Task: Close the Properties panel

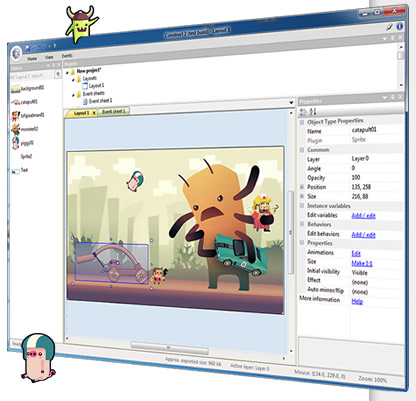Action: [x=400, y=97]
